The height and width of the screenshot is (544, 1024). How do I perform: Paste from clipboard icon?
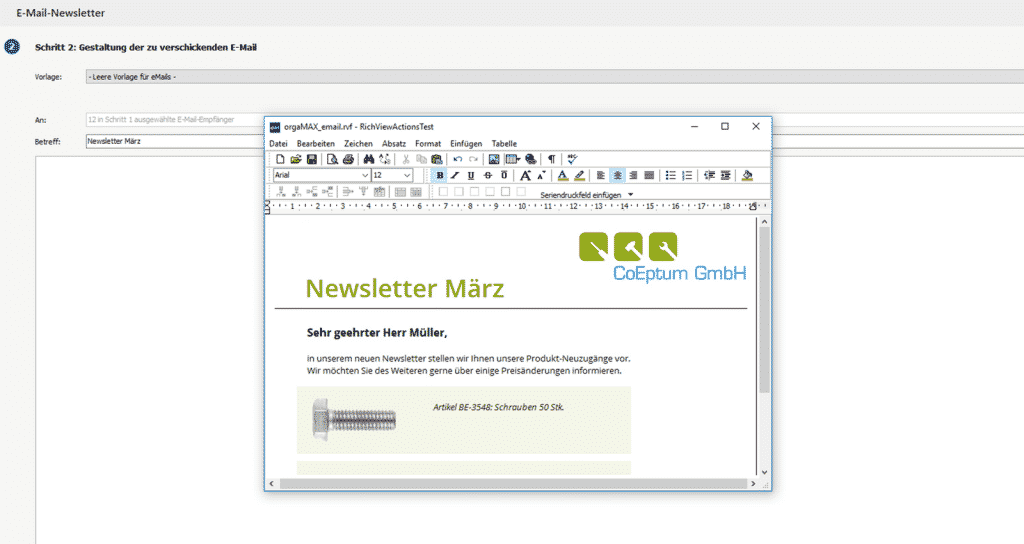pyautogui.click(x=437, y=159)
